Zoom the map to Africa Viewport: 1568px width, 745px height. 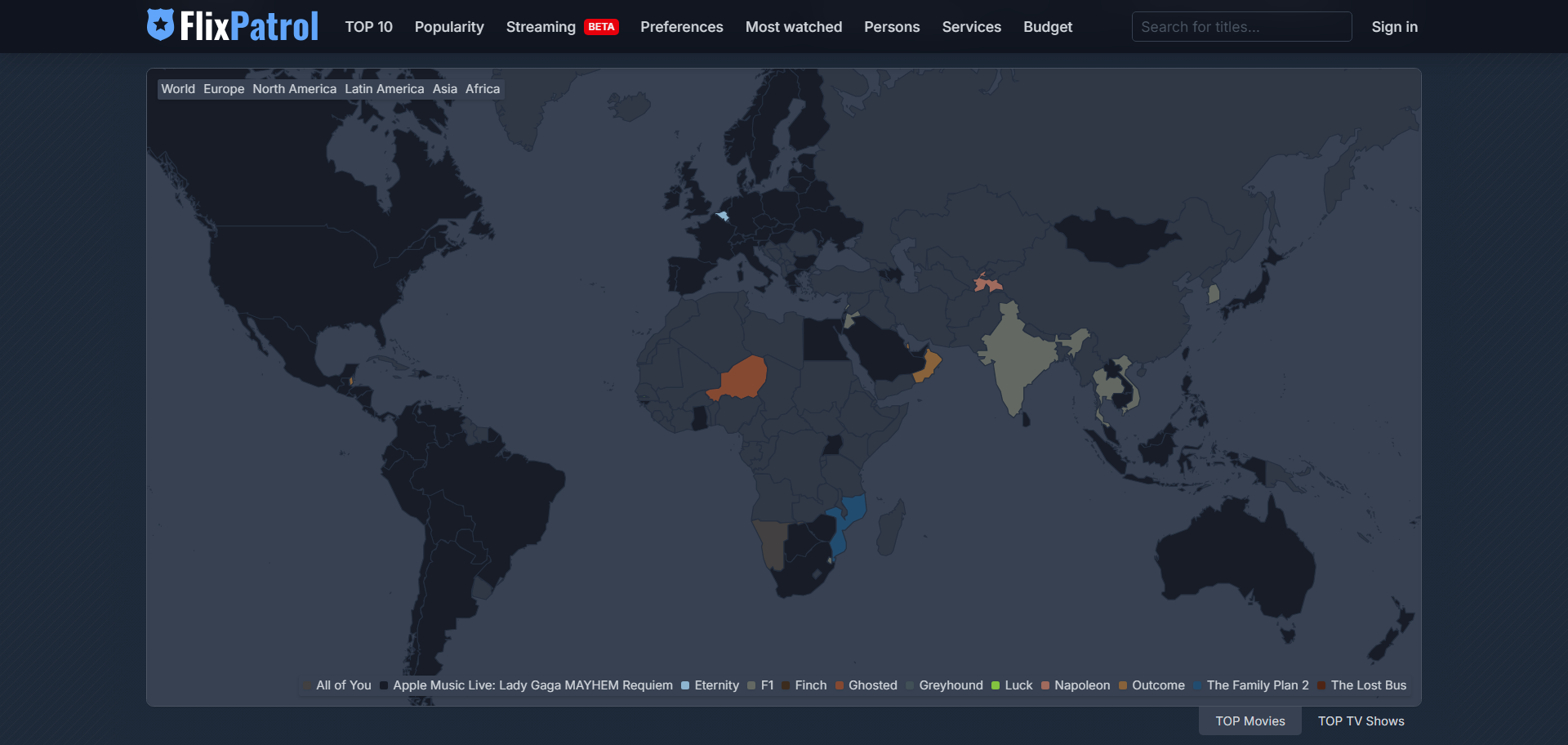[x=483, y=89]
